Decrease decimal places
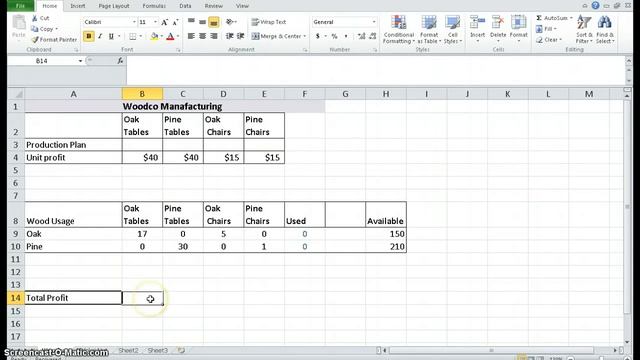Screen dimensions: 640x360 pyautogui.click(x=372, y=36)
